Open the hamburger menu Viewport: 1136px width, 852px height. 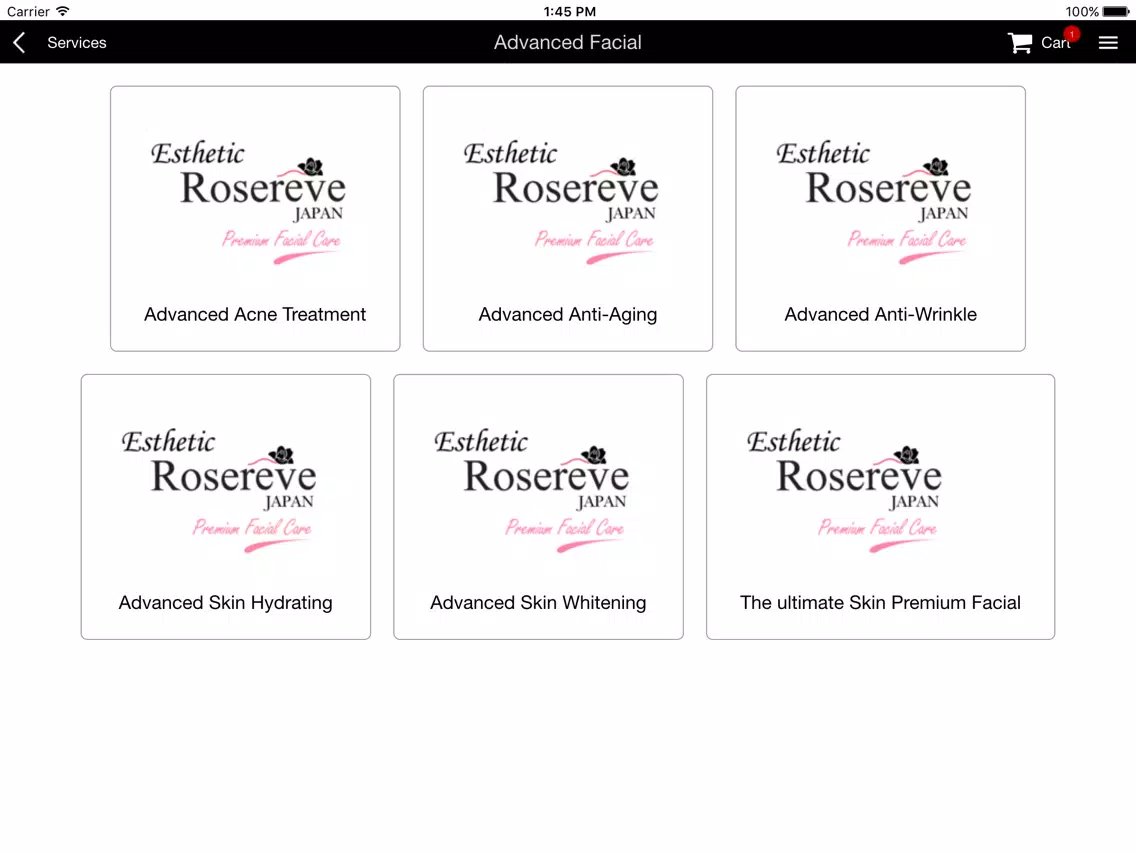pyautogui.click(x=1108, y=43)
